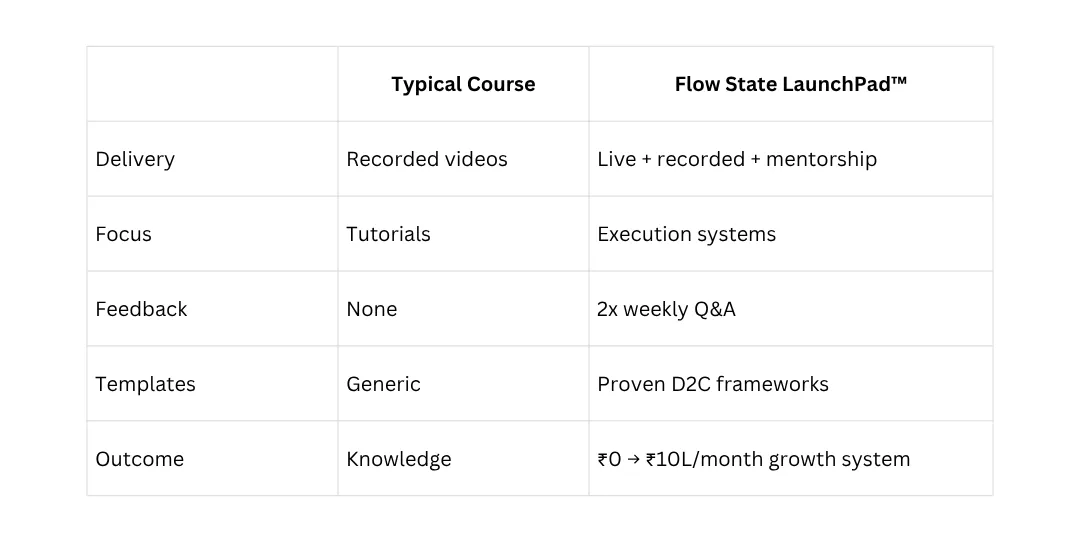Select the Knowledge cell
Image resolution: width=1080 pixels, height=554 pixels.
click(464, 459)
